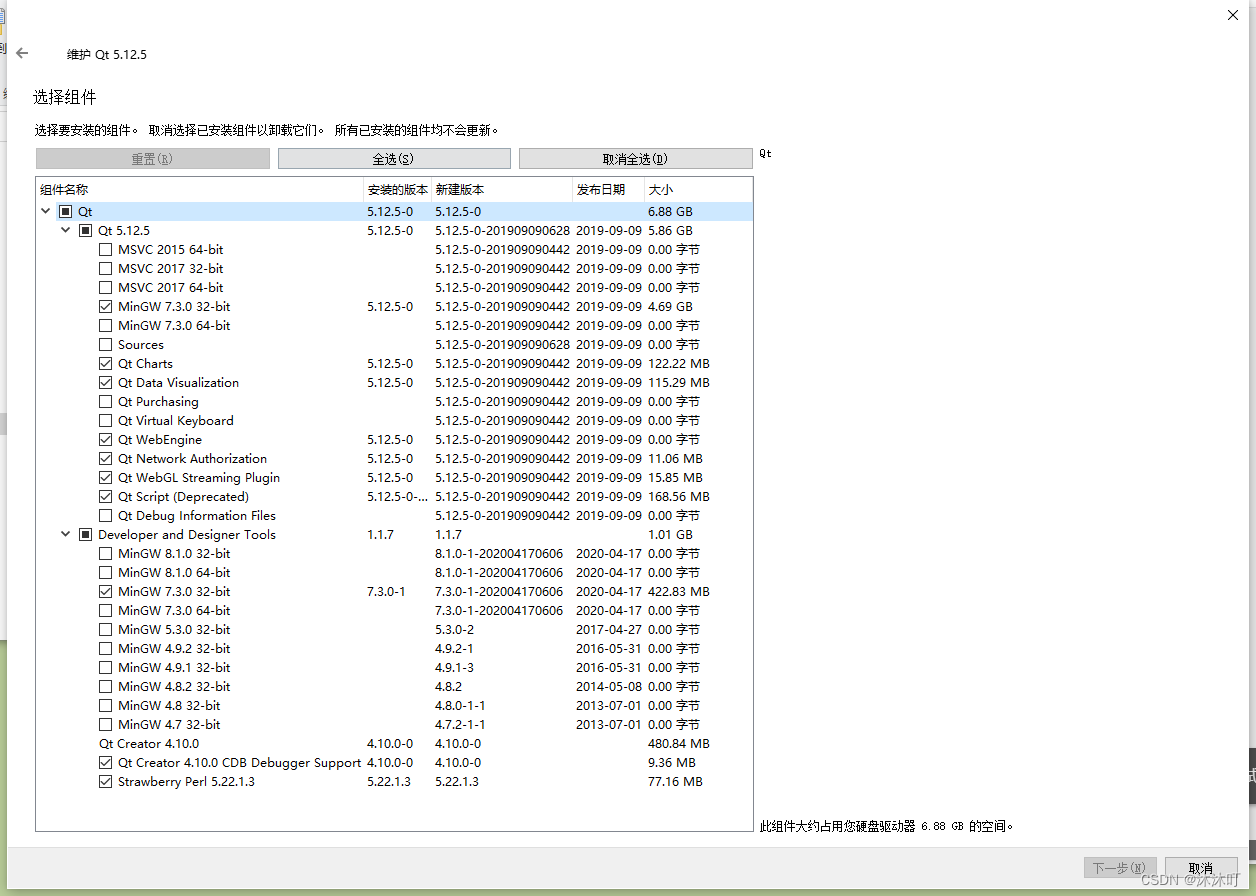Toggle the Qt 5.12.5 checkbox
The width and height of the screenshot is (1256, 896).
coord(85,231)
